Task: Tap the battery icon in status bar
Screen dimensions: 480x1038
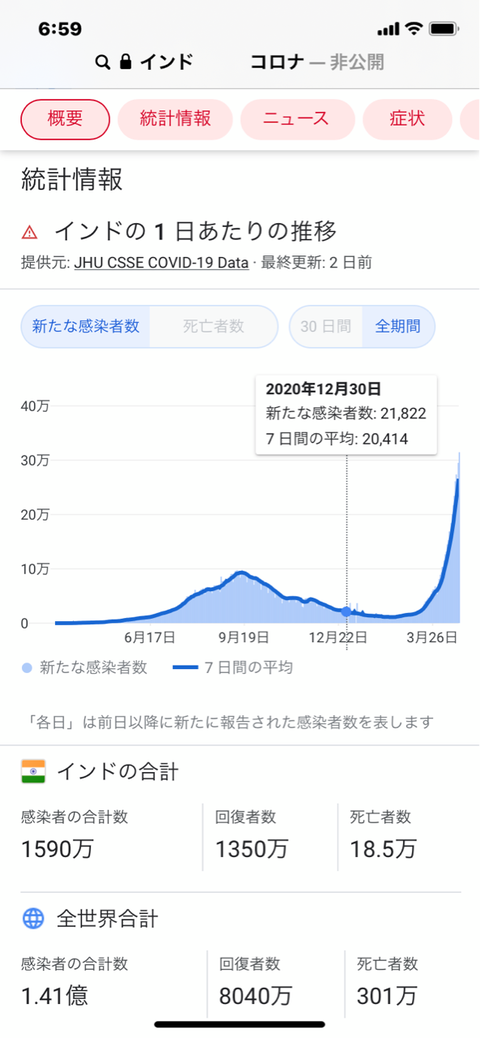Action: pos(444,29)
